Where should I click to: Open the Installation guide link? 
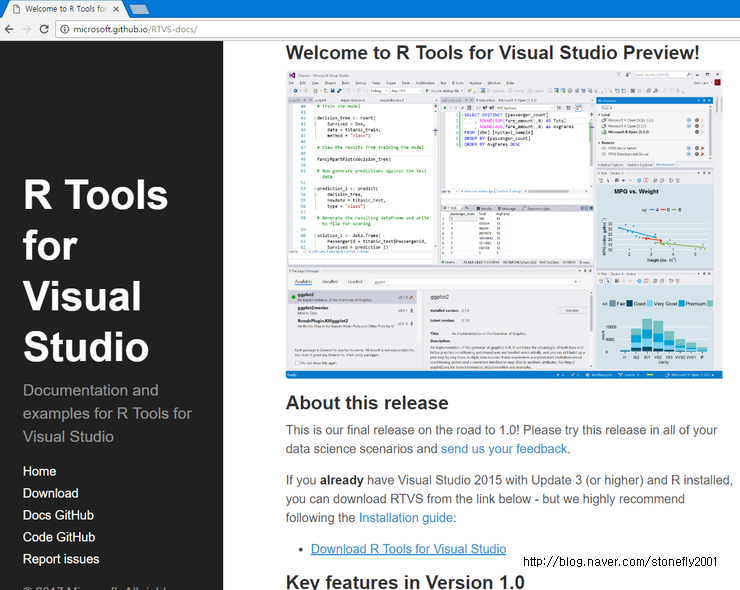pos(406,518)
